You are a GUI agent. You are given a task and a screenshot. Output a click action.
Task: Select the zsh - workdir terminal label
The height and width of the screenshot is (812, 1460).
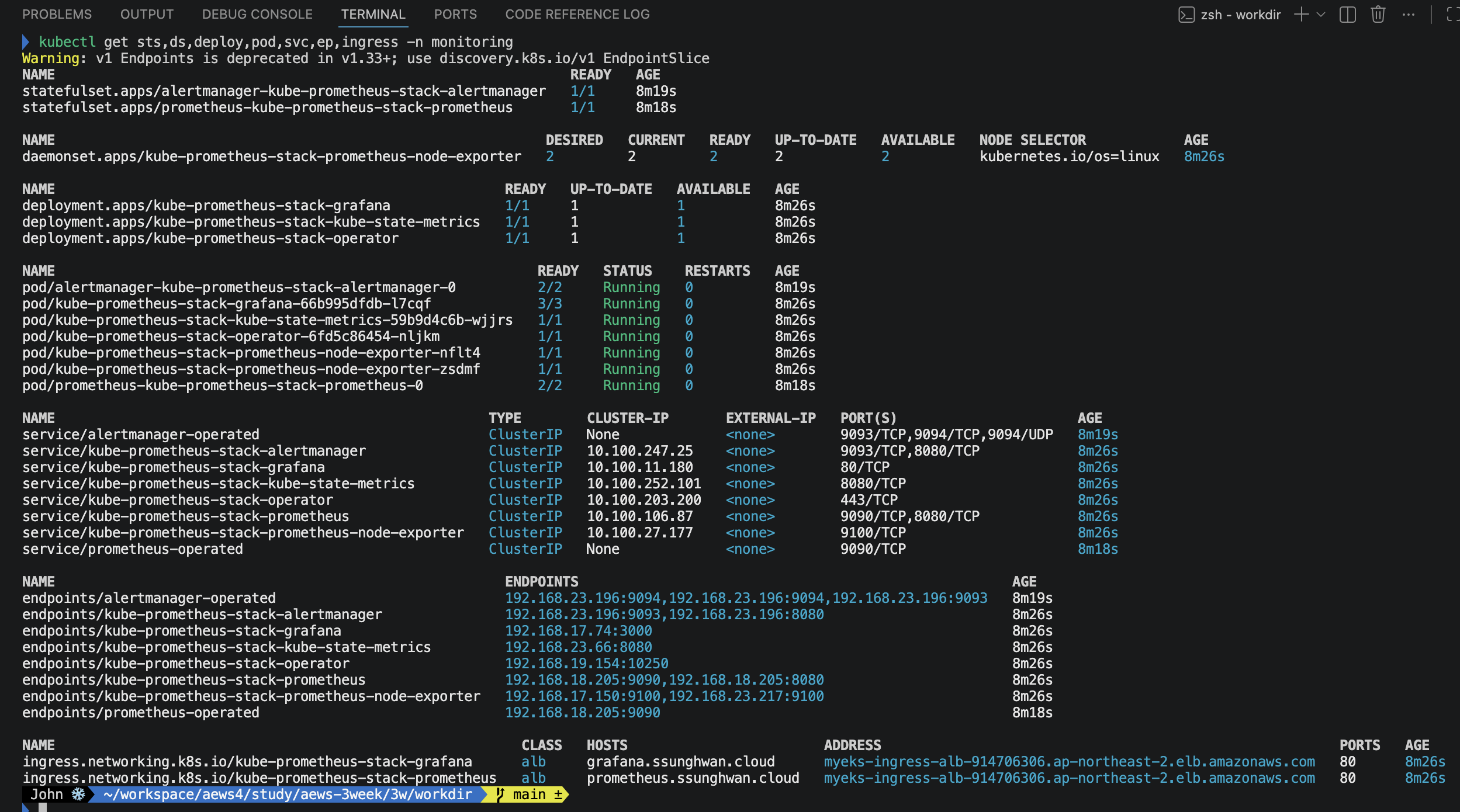click(x=1240, y=15)
